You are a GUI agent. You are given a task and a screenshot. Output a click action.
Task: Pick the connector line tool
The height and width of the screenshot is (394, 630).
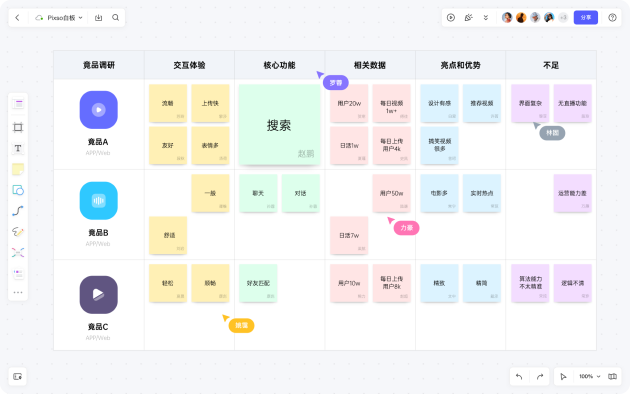18,211
